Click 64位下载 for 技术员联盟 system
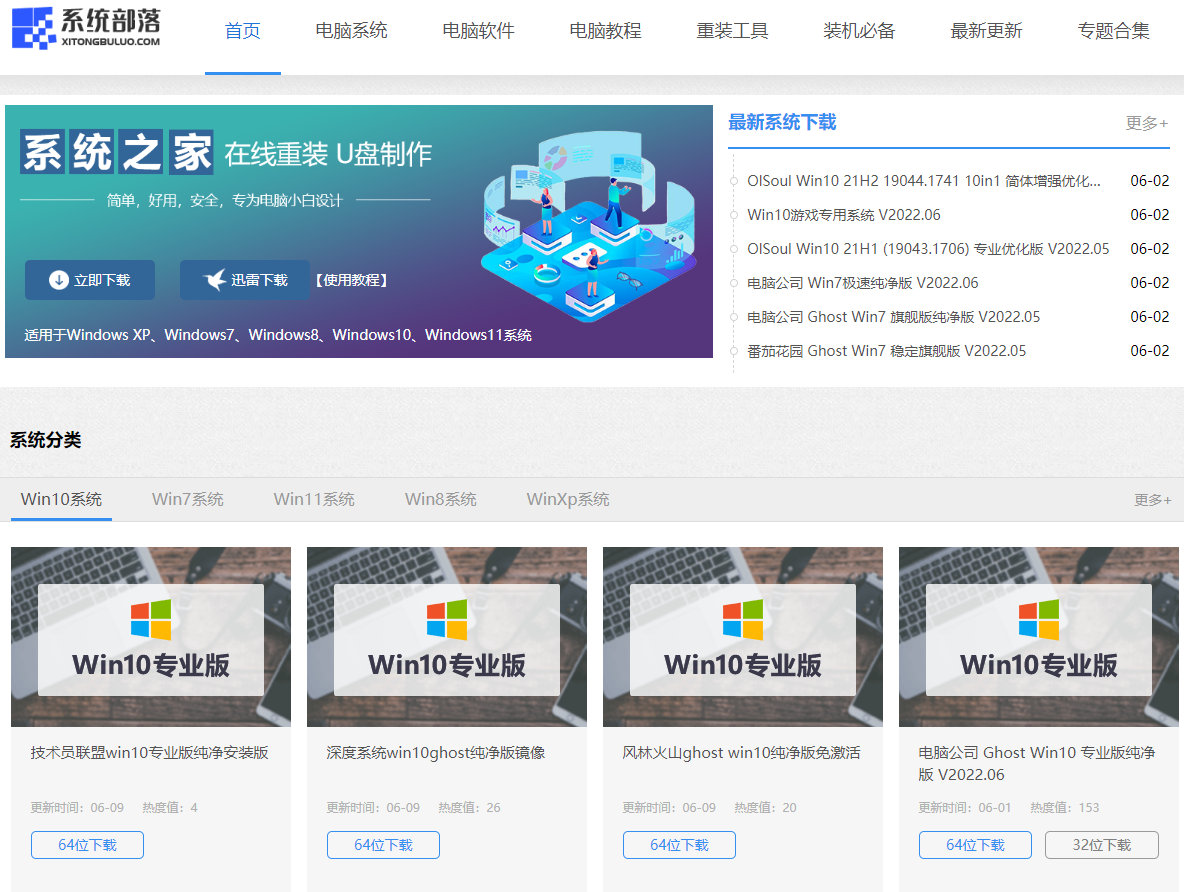Image resolution: width=1184 pixels, height=892 pixels. click(88, 845)
